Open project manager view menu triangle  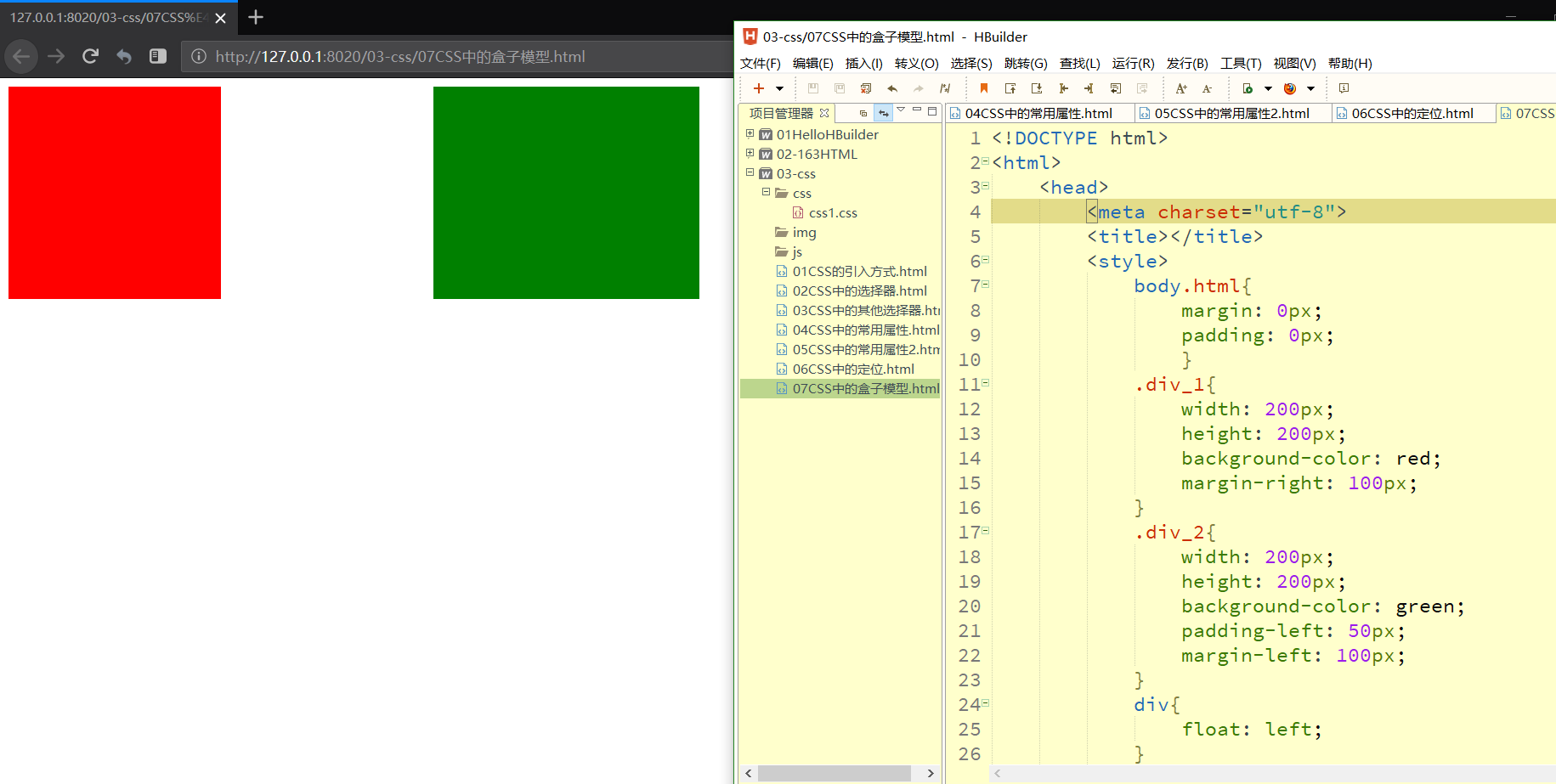(x=901, y=110)
